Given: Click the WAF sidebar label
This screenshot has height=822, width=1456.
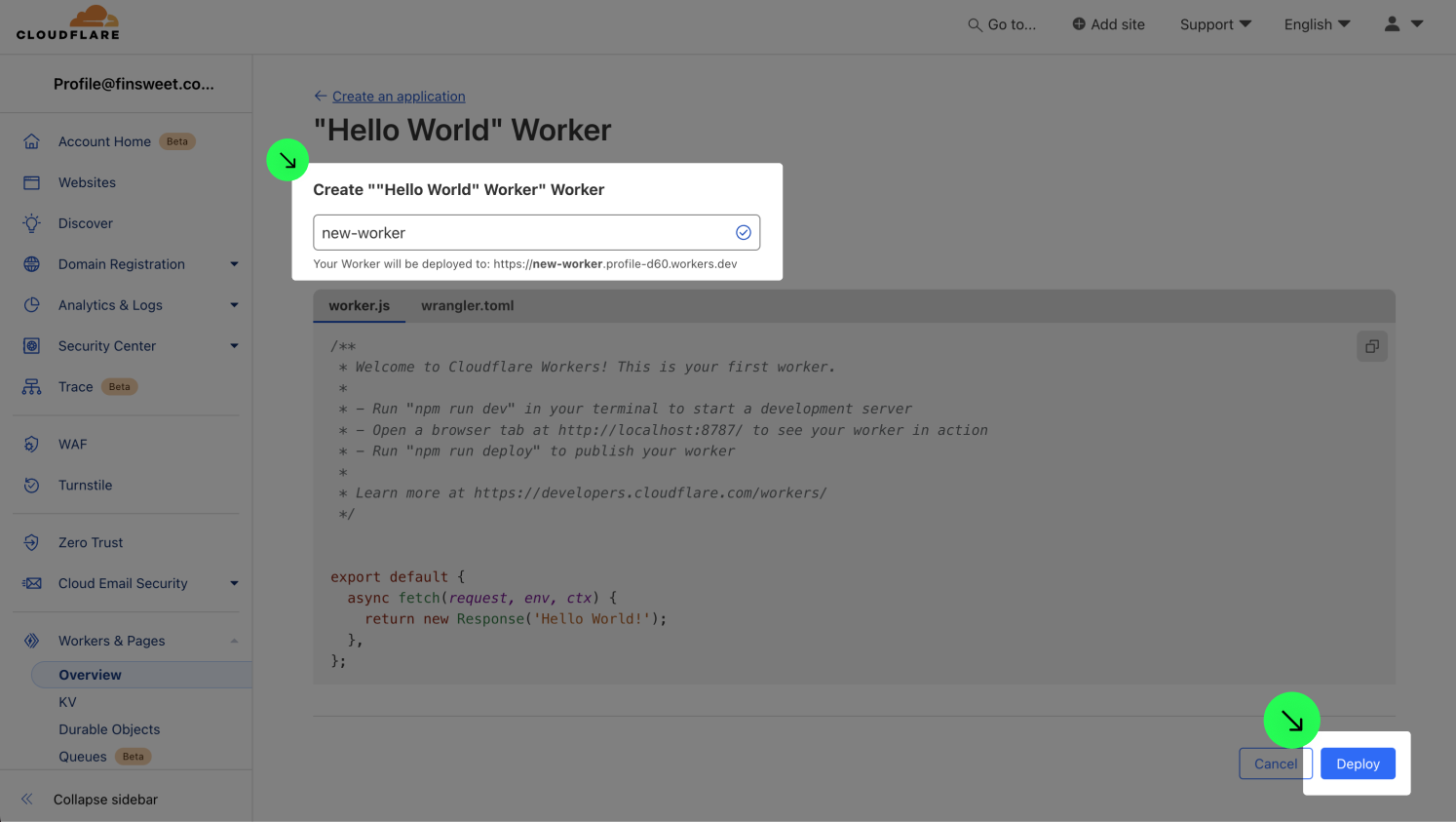Looking at the screenshot, I should tap(72, 445).
